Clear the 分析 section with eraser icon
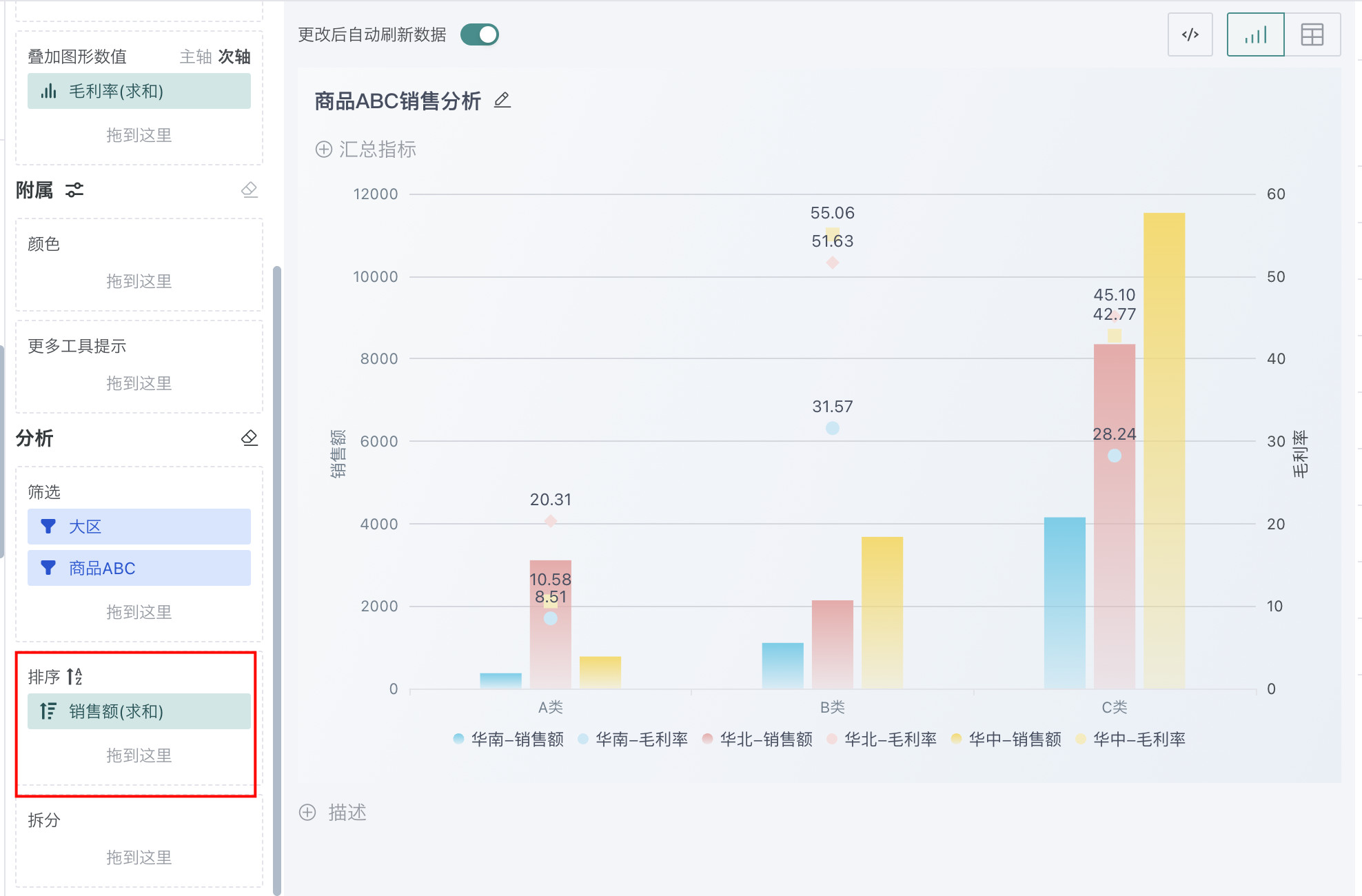 pos(250,438)
